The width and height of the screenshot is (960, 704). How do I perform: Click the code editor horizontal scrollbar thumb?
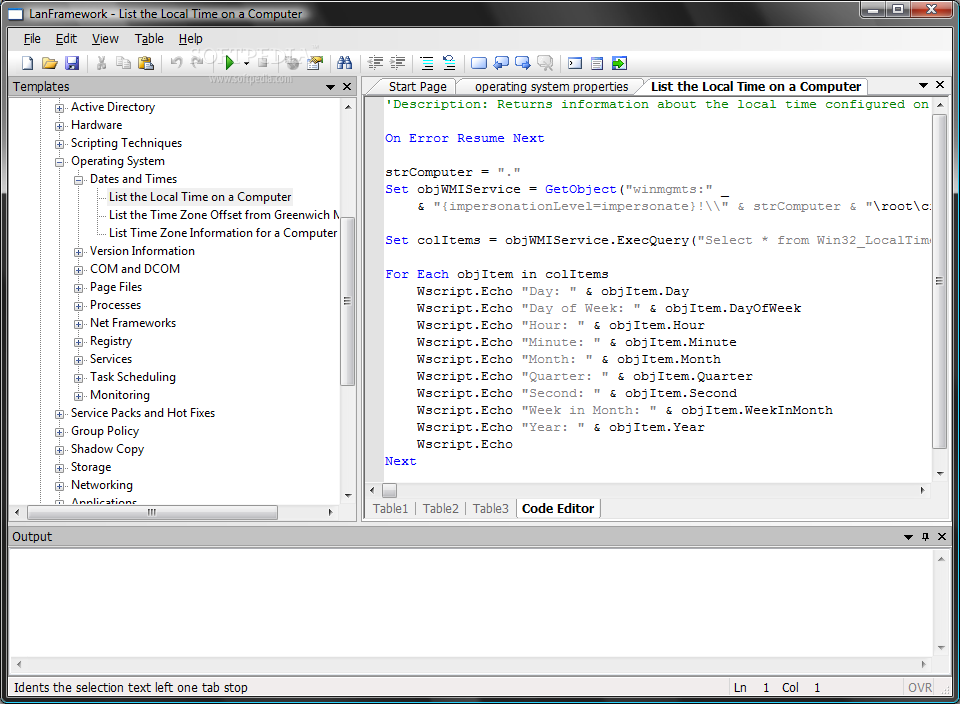point(389,490)
